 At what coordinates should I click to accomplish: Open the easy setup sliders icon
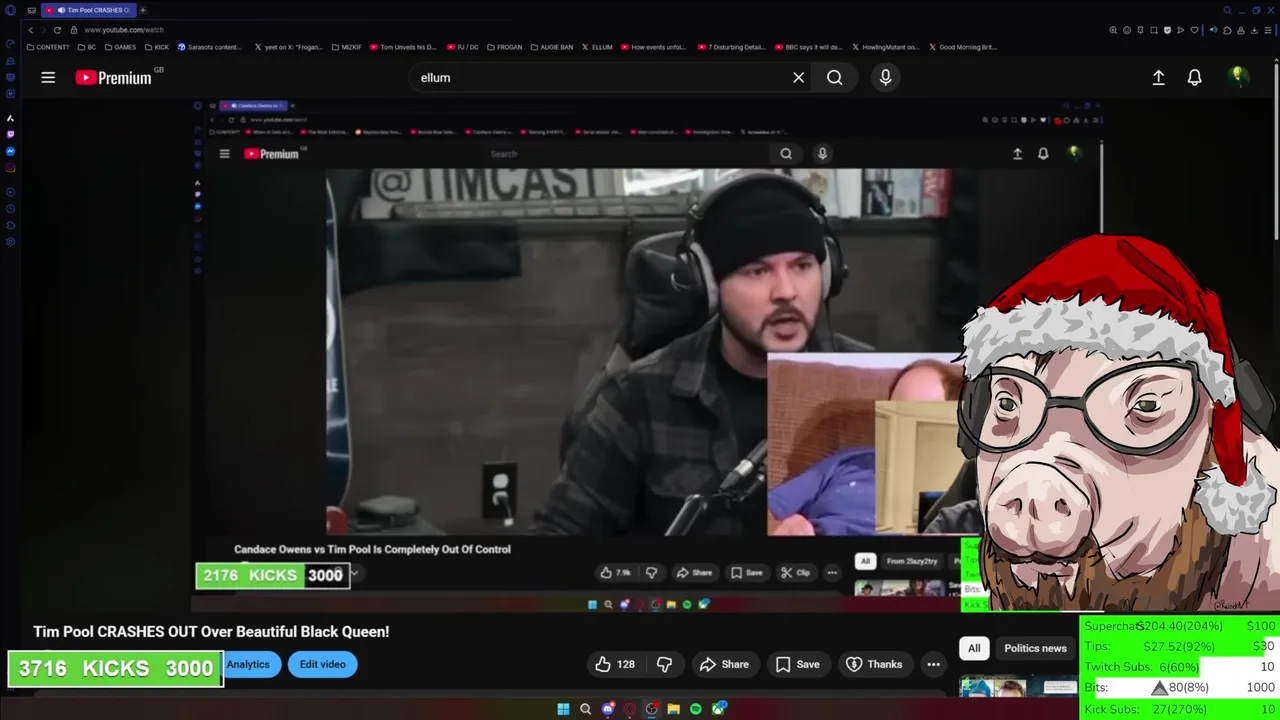(x=1268, y=30)
